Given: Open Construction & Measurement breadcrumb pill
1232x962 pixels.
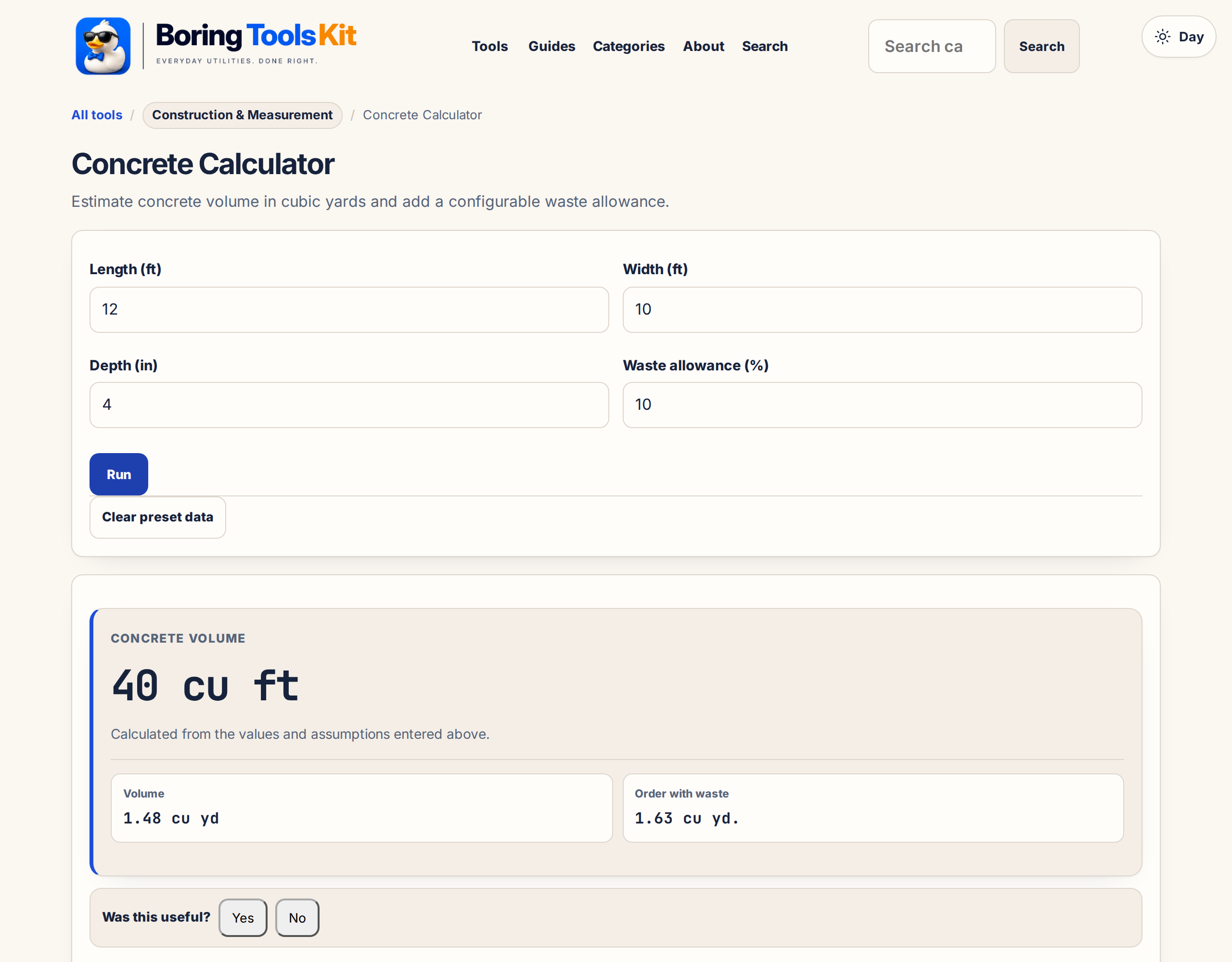Looking at the screenshot, I should (x=242, y=115).
